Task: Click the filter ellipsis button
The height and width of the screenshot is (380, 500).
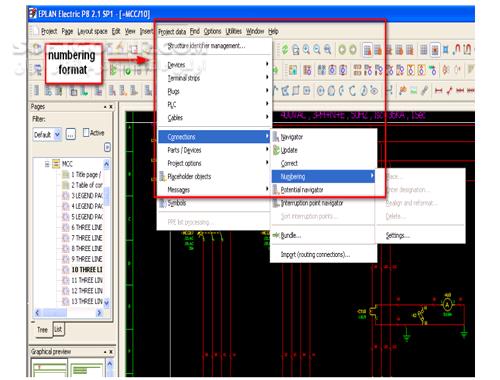Action: 70,134
